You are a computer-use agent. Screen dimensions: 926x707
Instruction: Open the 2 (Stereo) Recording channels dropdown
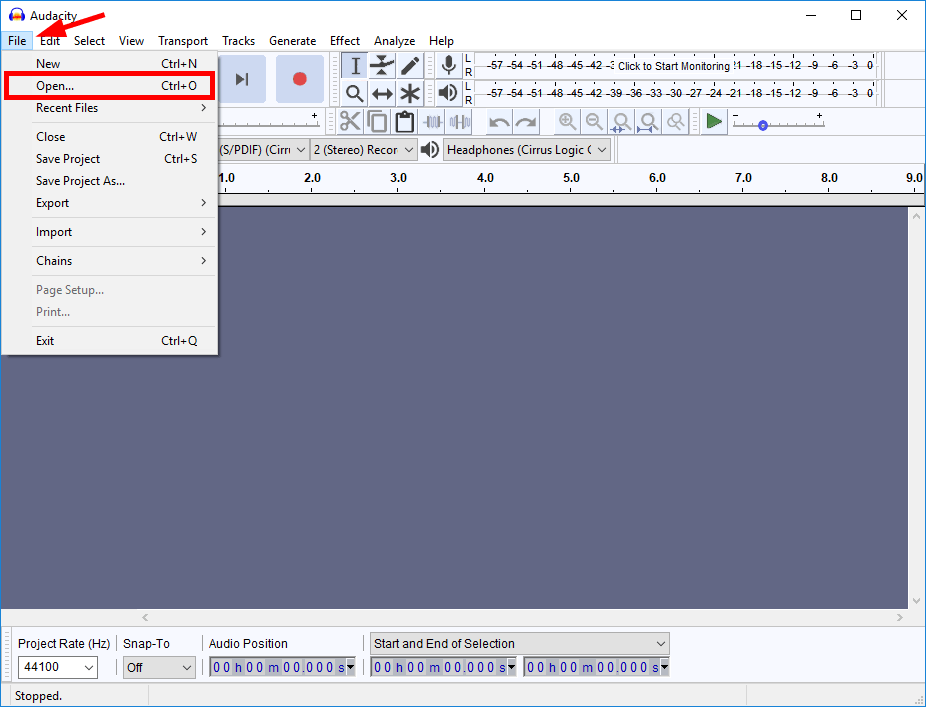(364, 150)
